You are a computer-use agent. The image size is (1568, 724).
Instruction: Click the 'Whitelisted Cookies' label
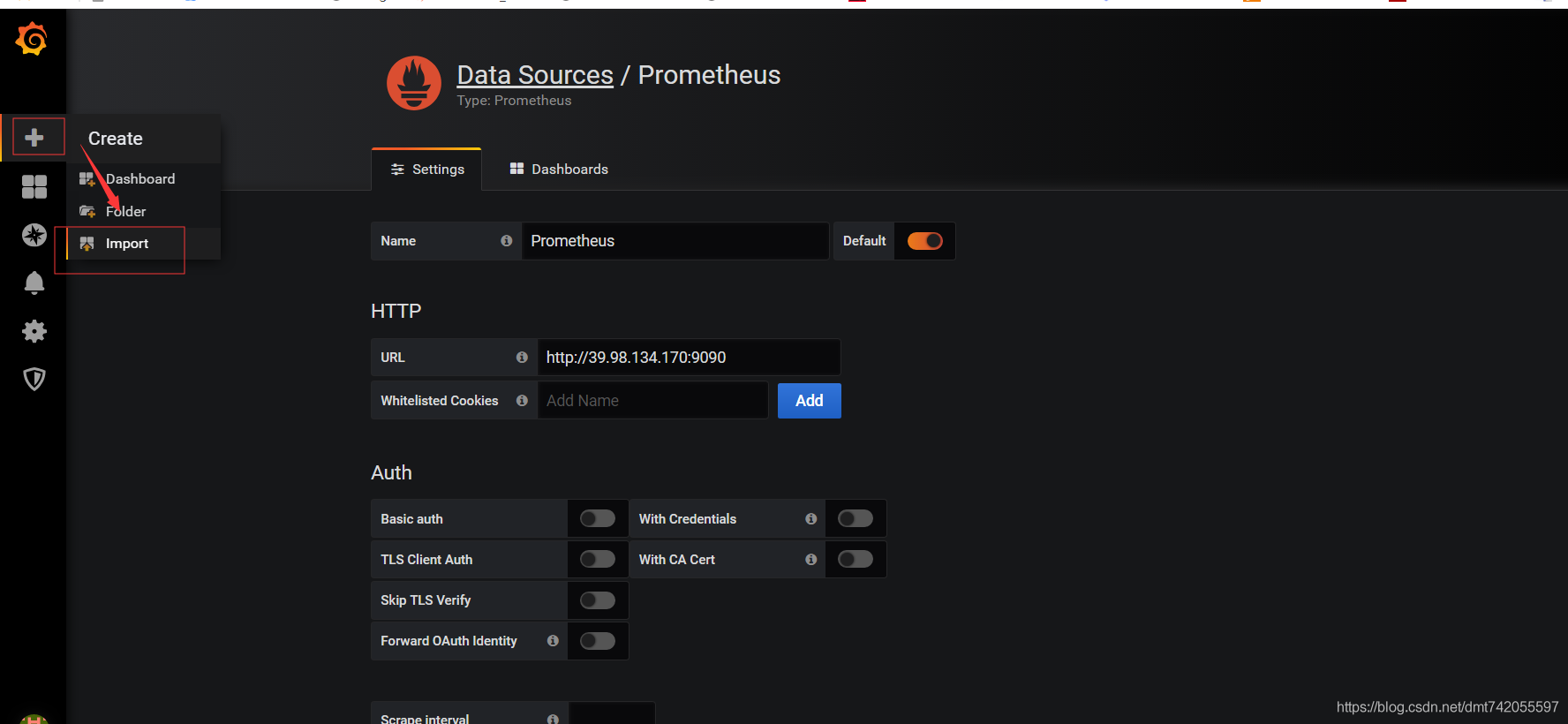440,401
